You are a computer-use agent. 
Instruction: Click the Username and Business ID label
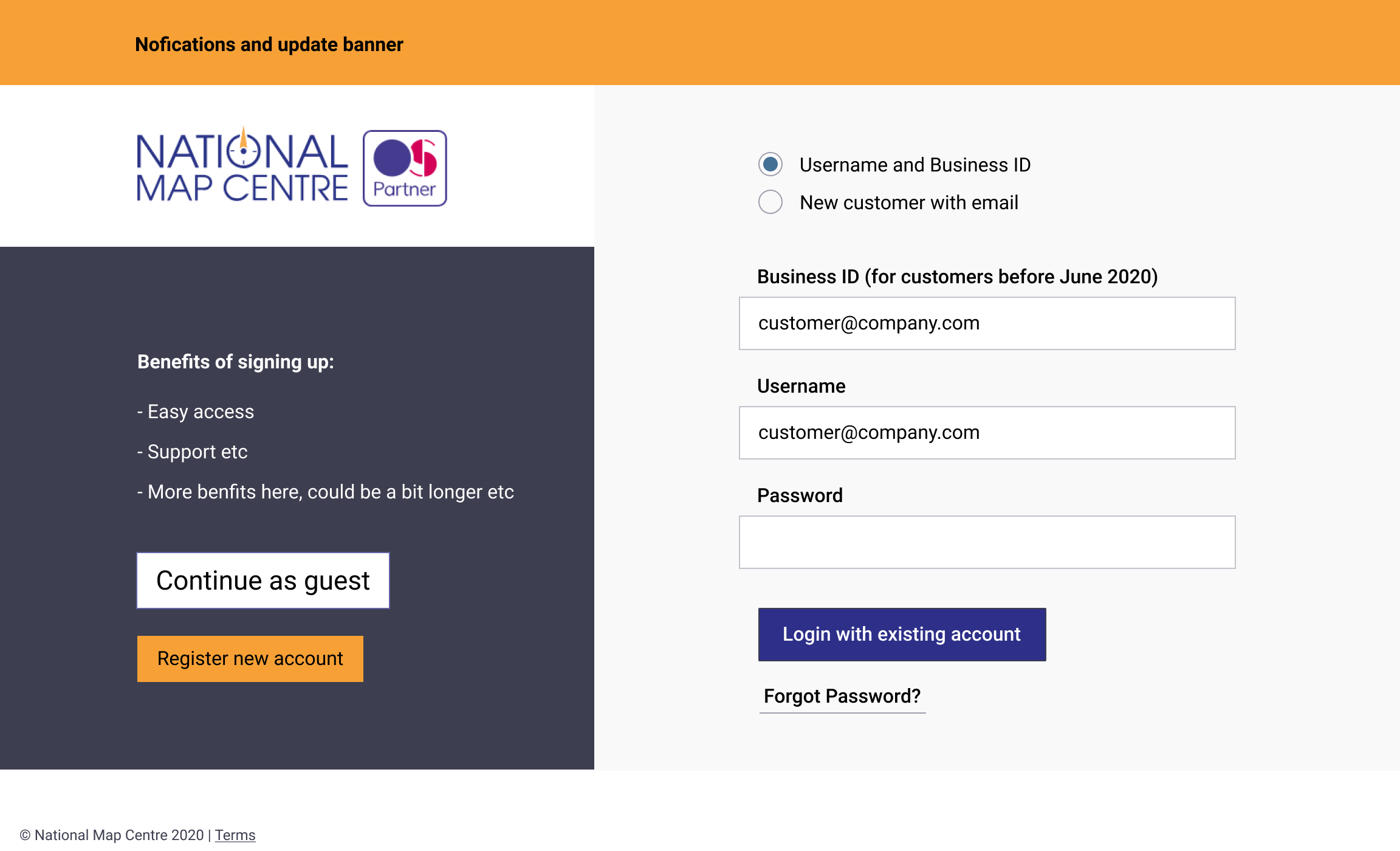click(914, 165)
